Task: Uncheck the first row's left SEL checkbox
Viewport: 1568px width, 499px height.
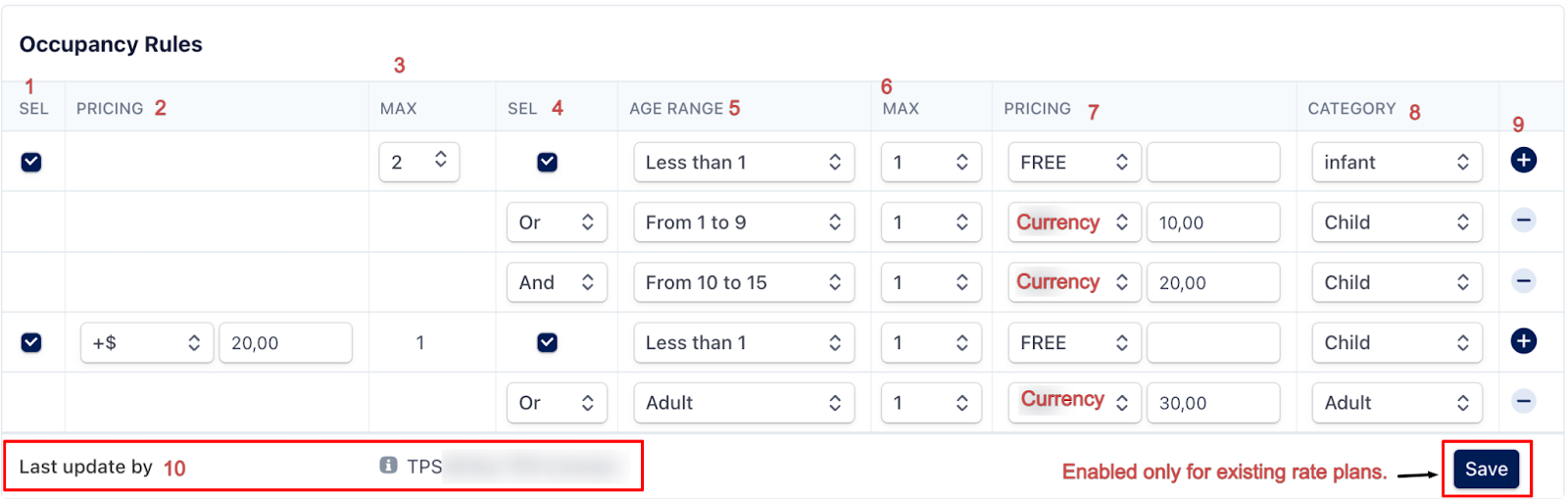Action: (x=31, y=162)
